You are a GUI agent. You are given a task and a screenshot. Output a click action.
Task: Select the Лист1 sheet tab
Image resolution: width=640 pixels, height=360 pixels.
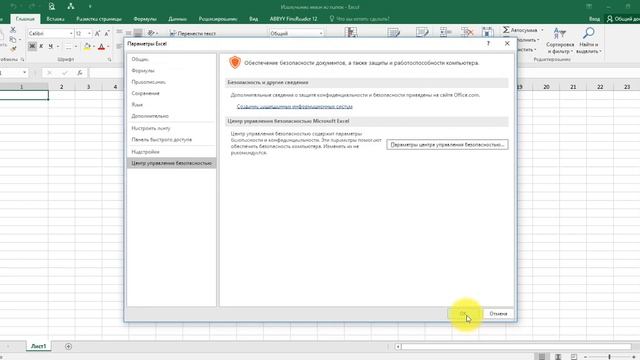click(x=39, y=346)
